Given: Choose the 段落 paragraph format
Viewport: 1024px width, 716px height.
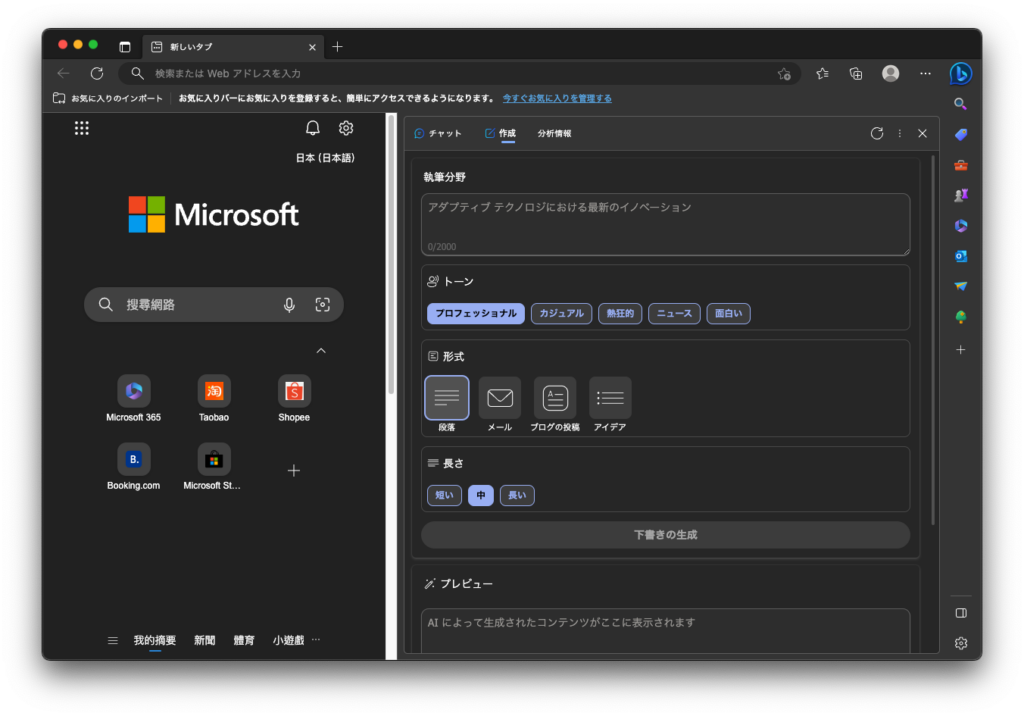Looking at the screenshot, I should tap(447, 397).
